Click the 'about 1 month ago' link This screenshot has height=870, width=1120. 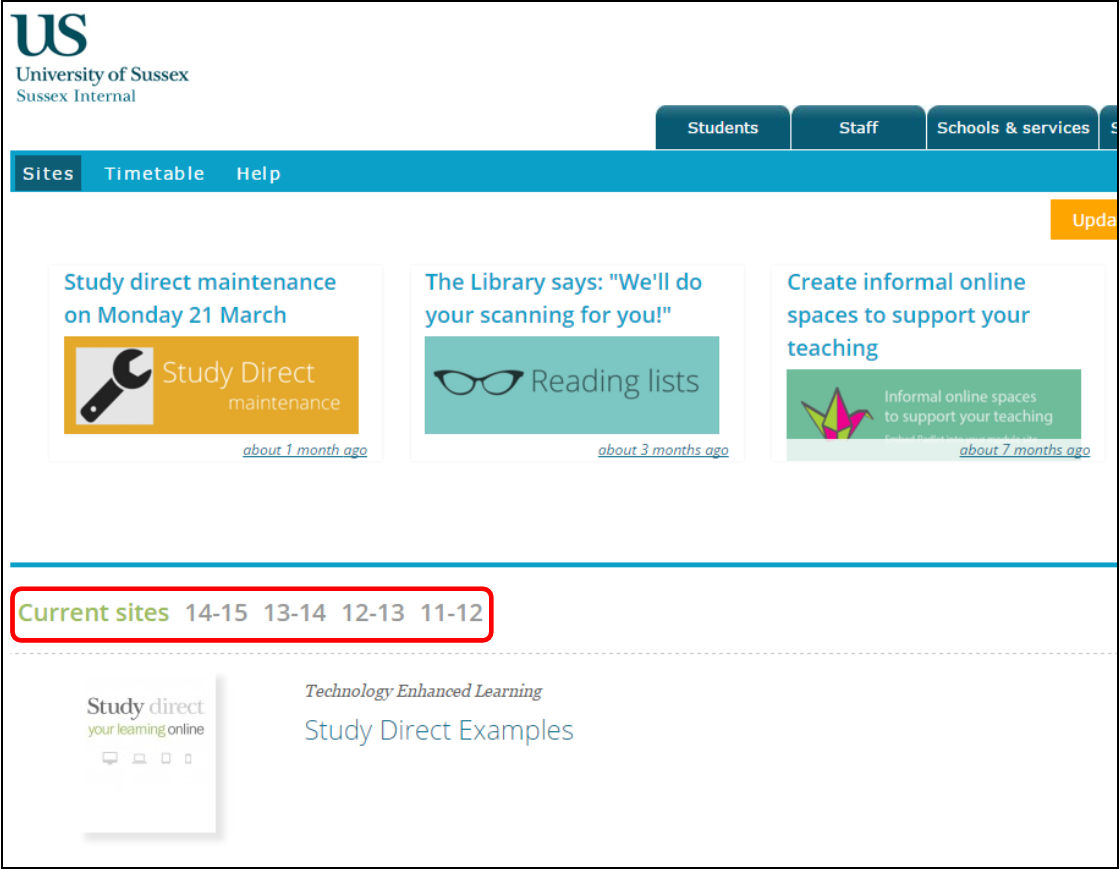coord(305,450)
